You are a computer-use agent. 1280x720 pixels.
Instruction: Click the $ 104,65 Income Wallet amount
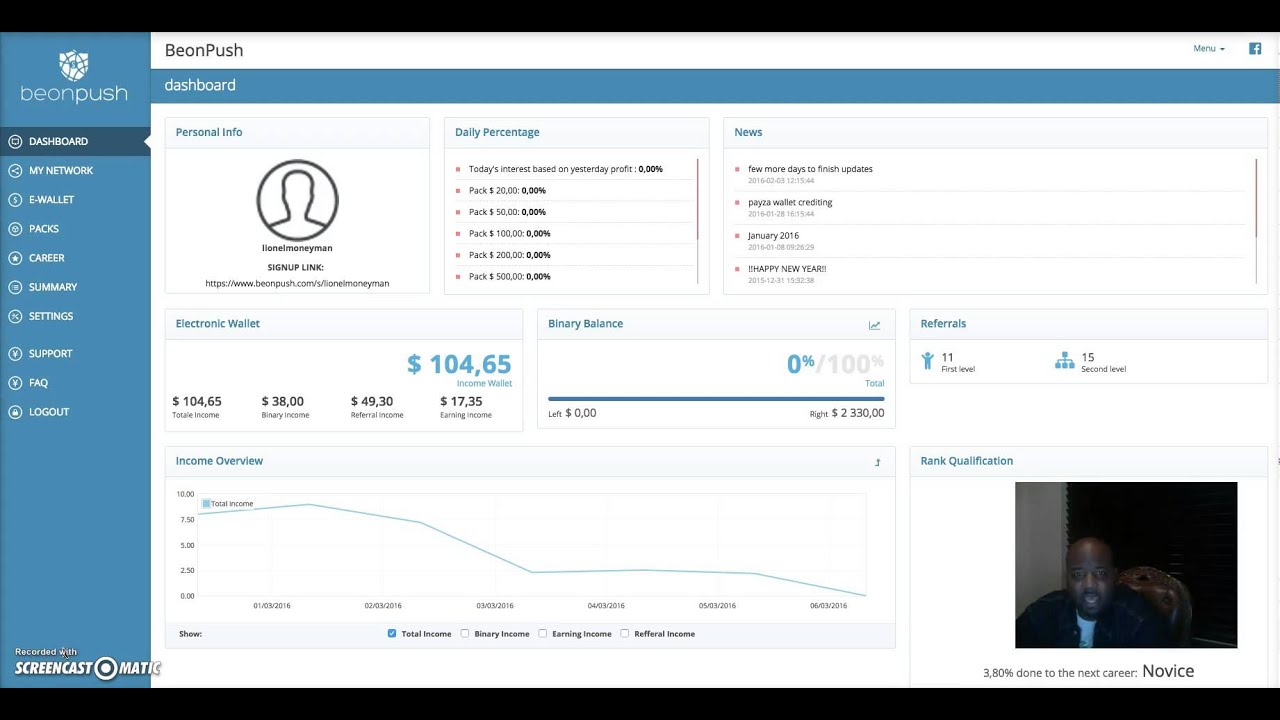(459, 365)
